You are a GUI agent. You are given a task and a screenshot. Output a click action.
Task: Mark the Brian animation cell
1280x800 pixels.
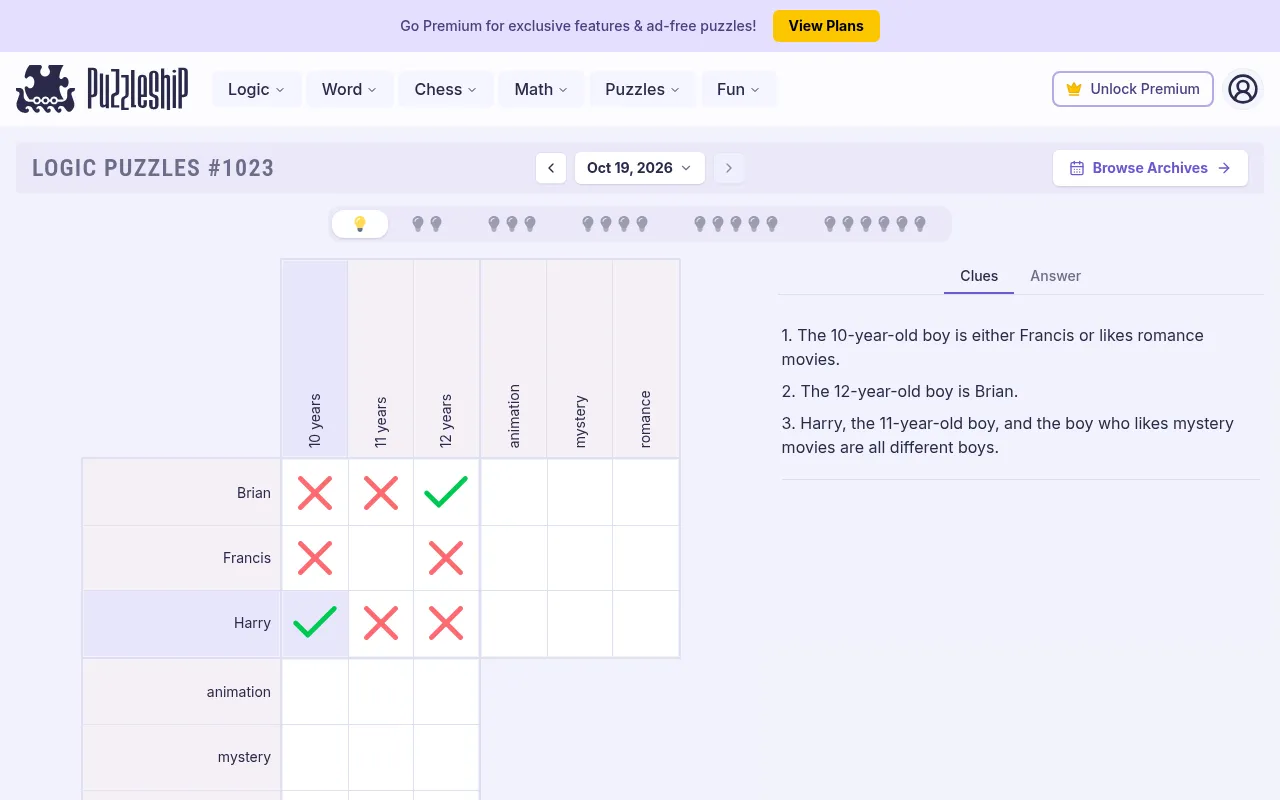(x=514, y=492)
